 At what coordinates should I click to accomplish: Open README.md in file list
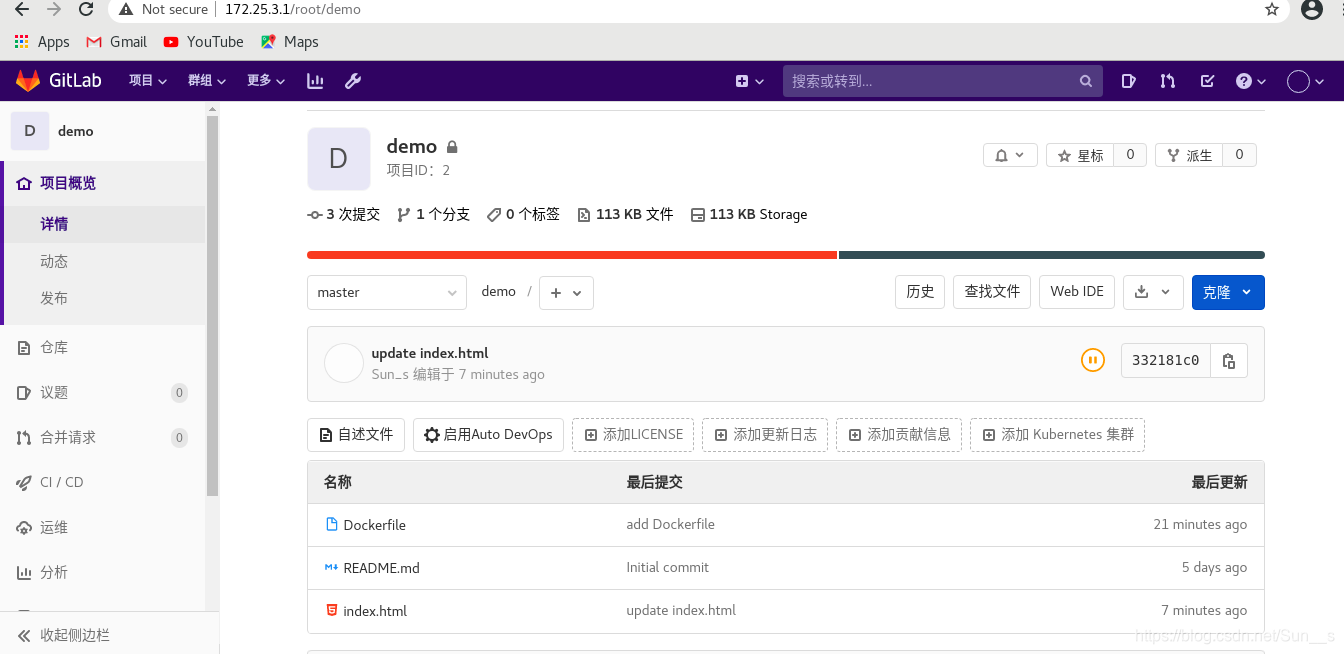click(x=381, y=568)
